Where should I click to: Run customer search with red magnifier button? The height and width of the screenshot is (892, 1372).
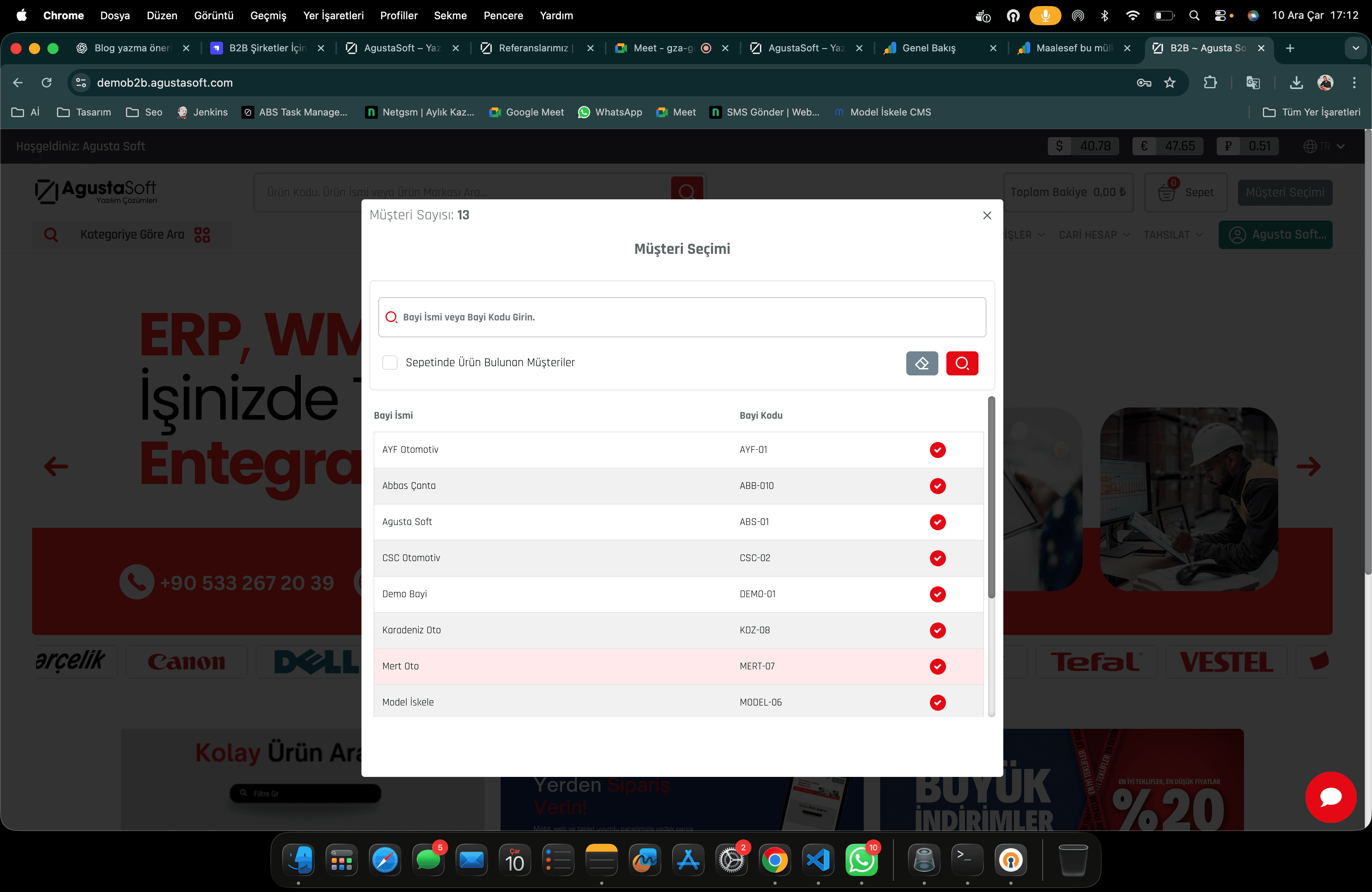pos(962,363)
